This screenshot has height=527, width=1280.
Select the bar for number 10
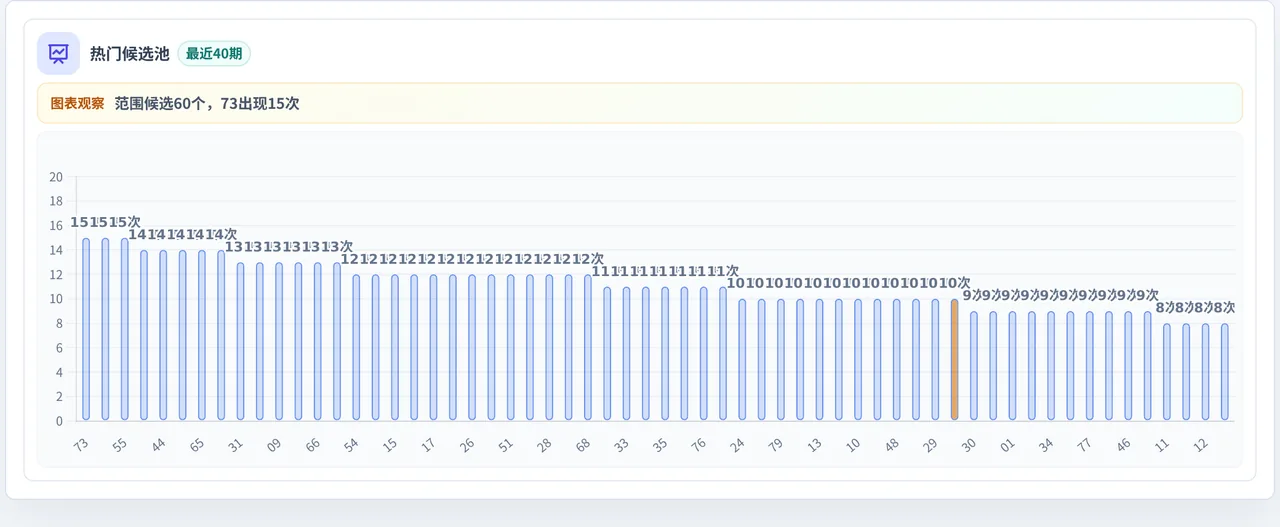[858, 360]
